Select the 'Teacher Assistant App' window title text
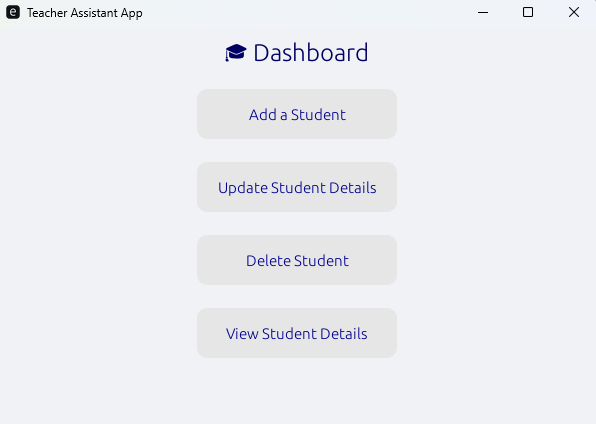596x424 pixels. pyautogui.click(x=85, y=13)
